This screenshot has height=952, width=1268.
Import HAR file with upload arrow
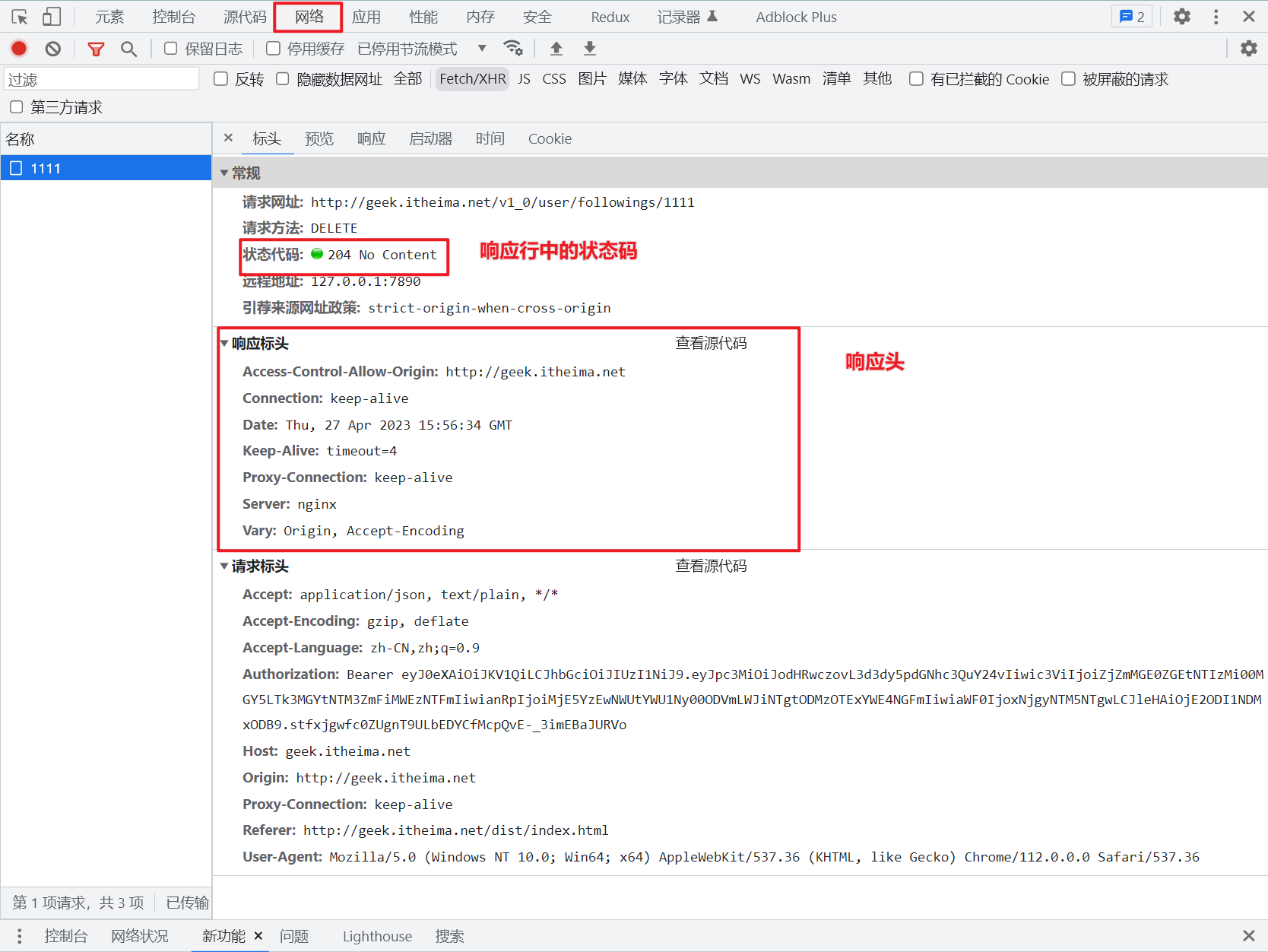pos(556,49)
